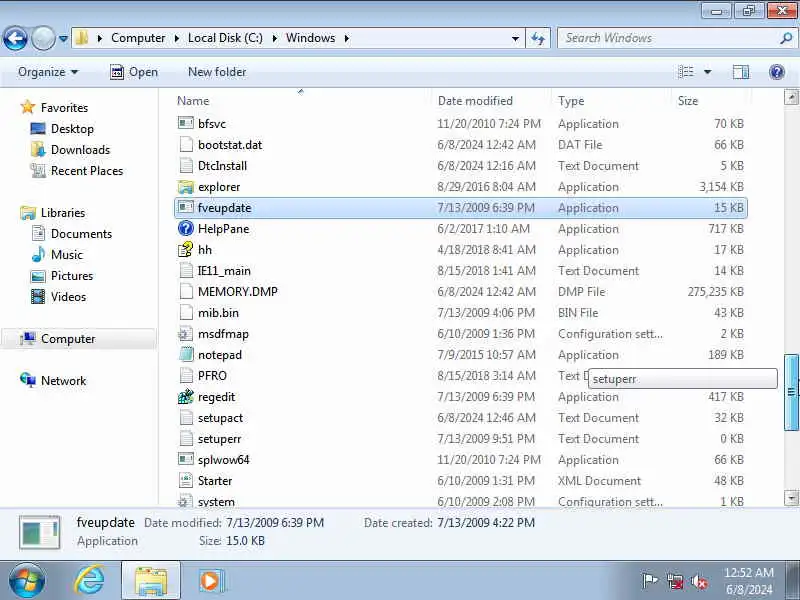This screenshot has width=800, height=600.
Task: Select the IE11_main text document
Action: (x=224, y=271)
